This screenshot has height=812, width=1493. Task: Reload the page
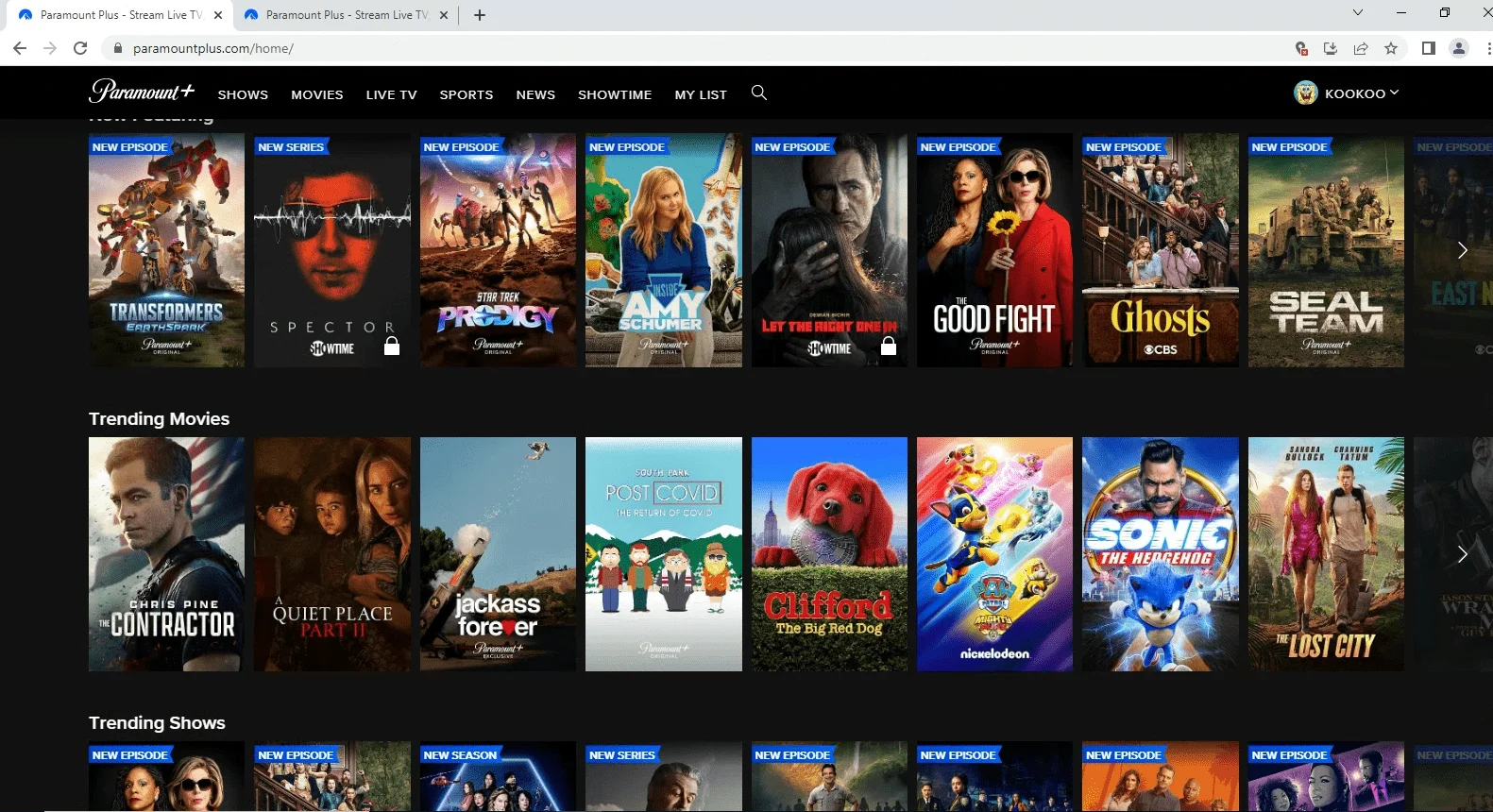point(80,48)
